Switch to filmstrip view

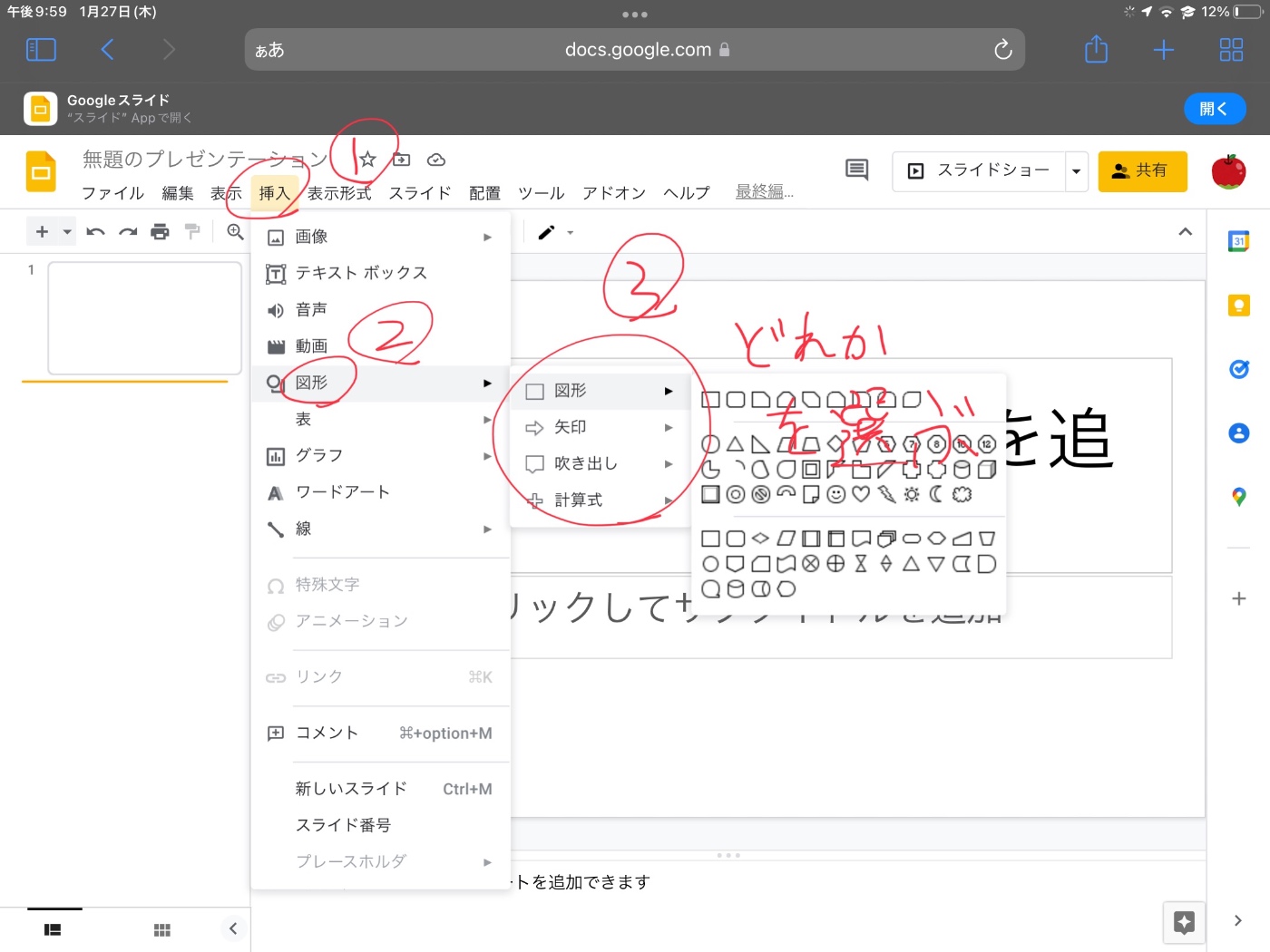53,929
